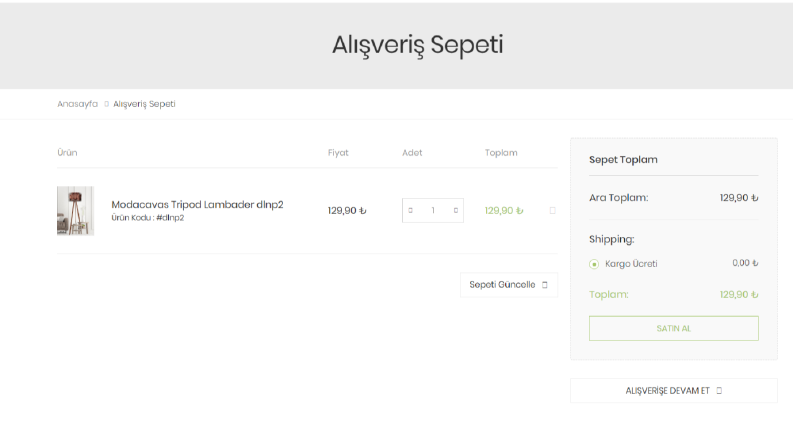Click the Ürün Kodu : #dlnp2 text
Image resolution: width=793 pixels, height=446 pixels.
click(x=148, y=218)
